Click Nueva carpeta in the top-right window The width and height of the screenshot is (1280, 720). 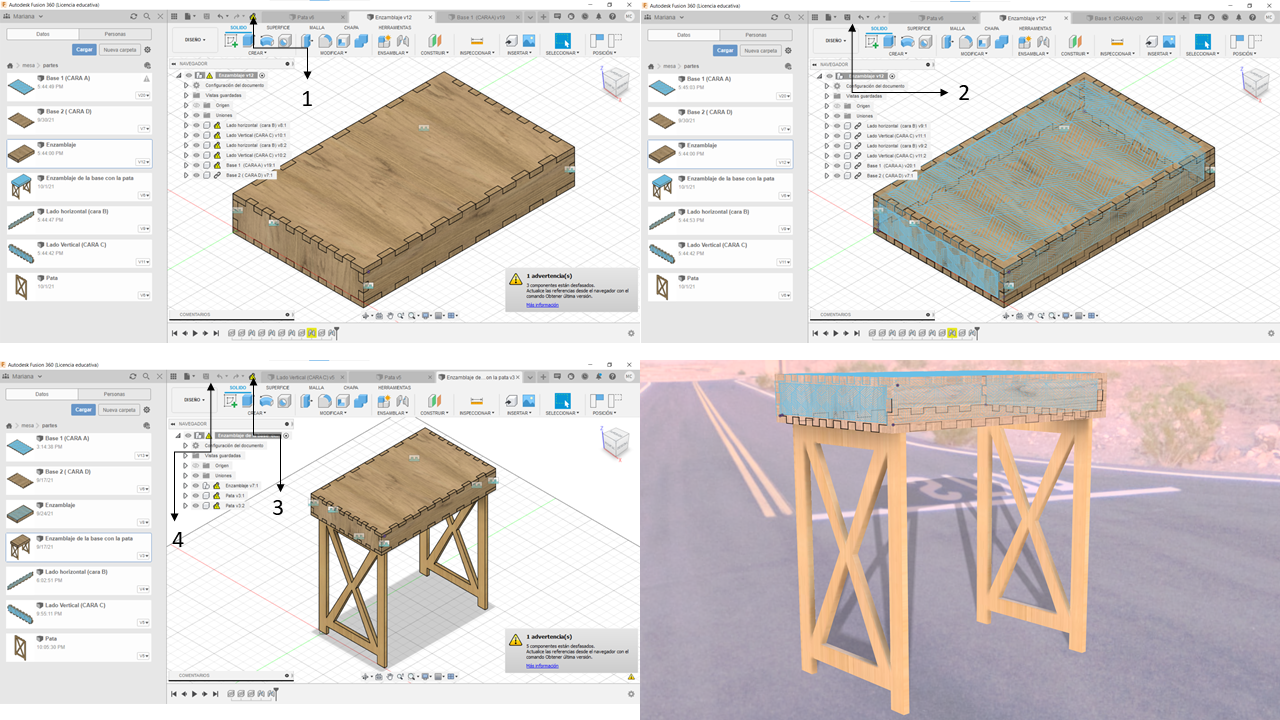tap(760, 50)
